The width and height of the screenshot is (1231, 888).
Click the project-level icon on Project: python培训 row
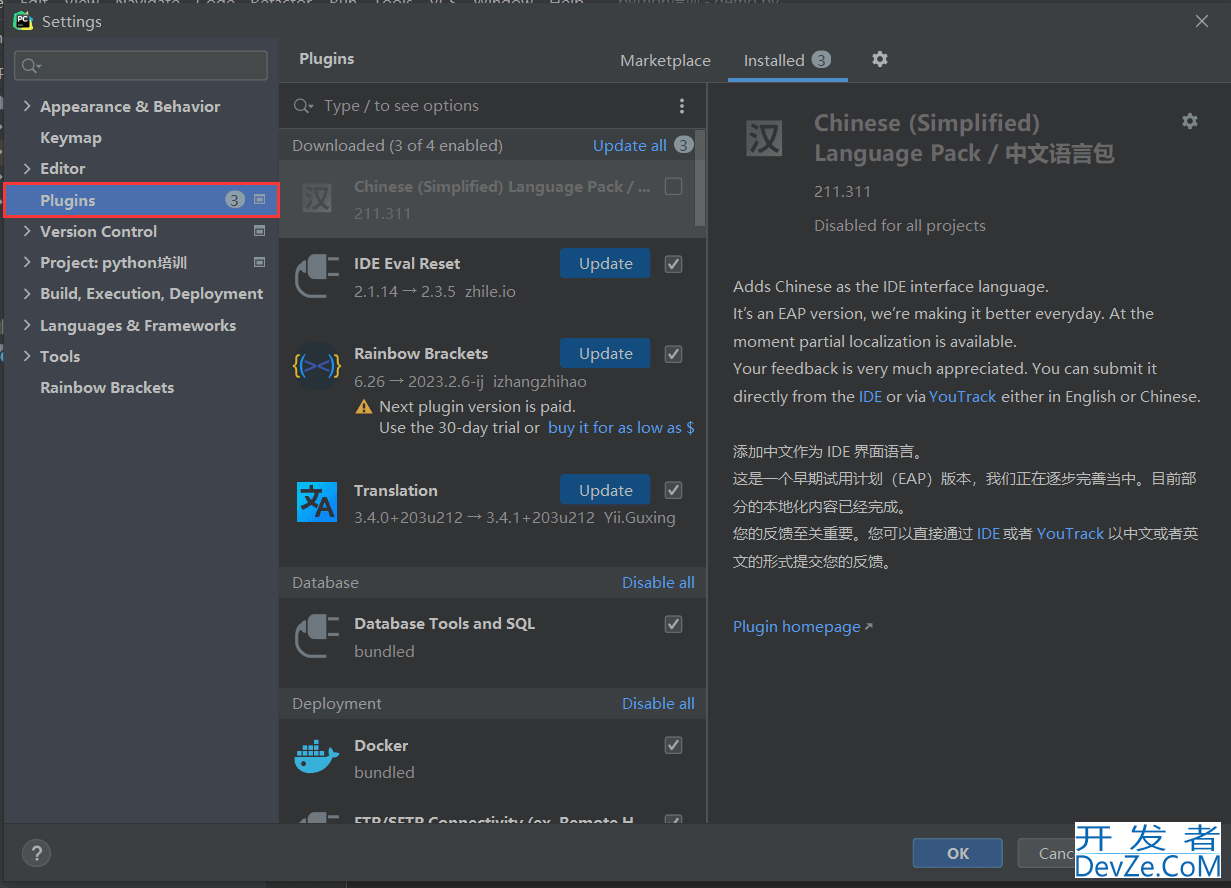coord(260,263)
